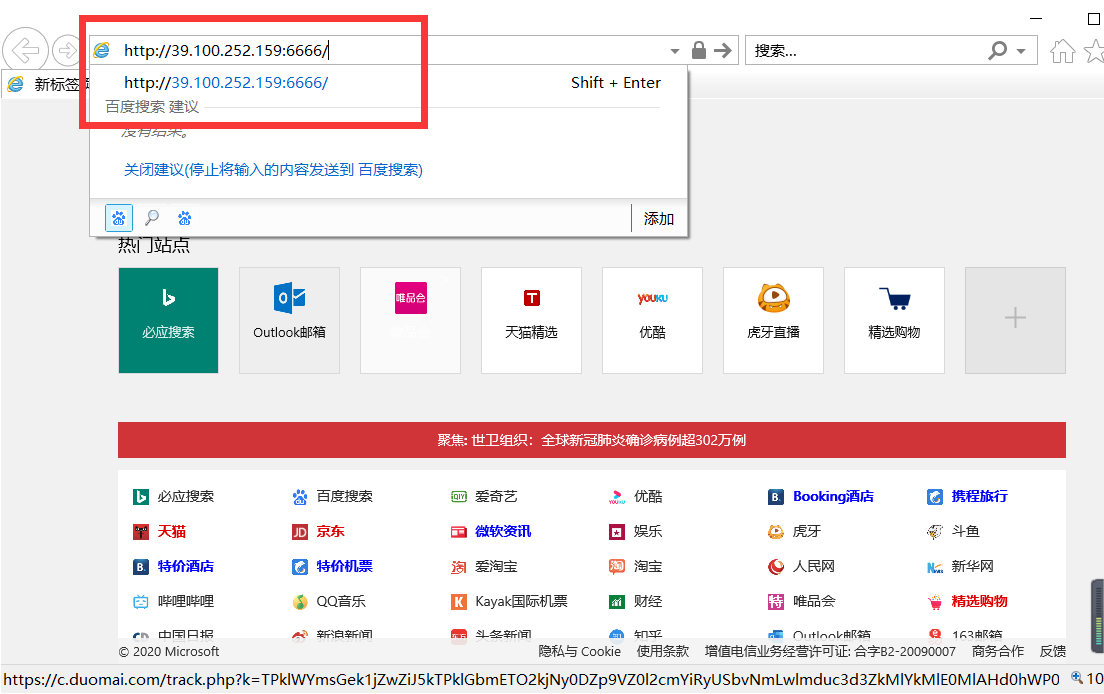Open 人民网 link
Screen dimensions: 1104x694
tap(814, 566)
